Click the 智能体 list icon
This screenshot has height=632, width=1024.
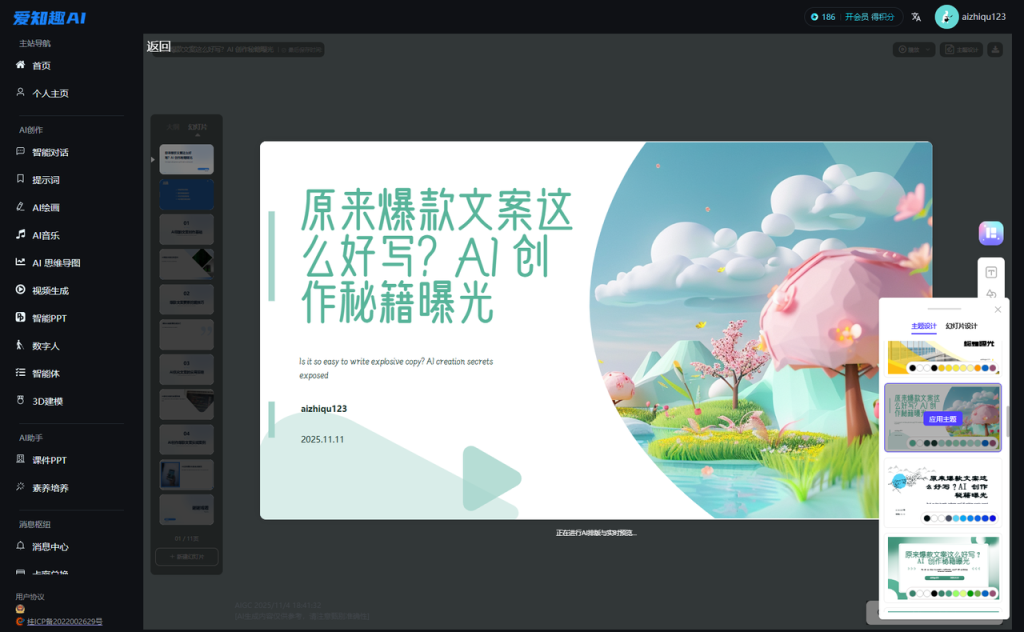coord(20,372)
